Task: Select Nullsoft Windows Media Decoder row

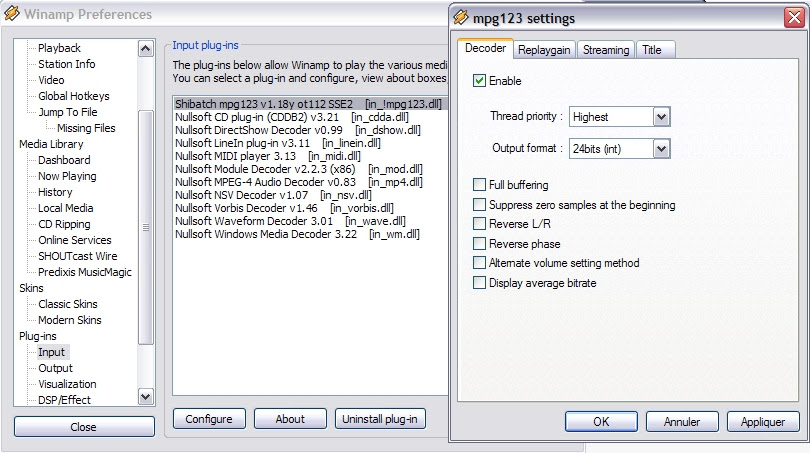Action: point(297,234)
